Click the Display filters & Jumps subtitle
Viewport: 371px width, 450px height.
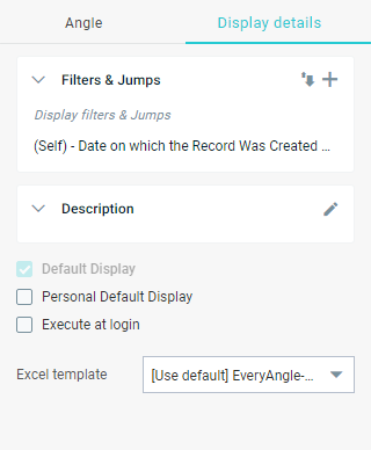103,115
